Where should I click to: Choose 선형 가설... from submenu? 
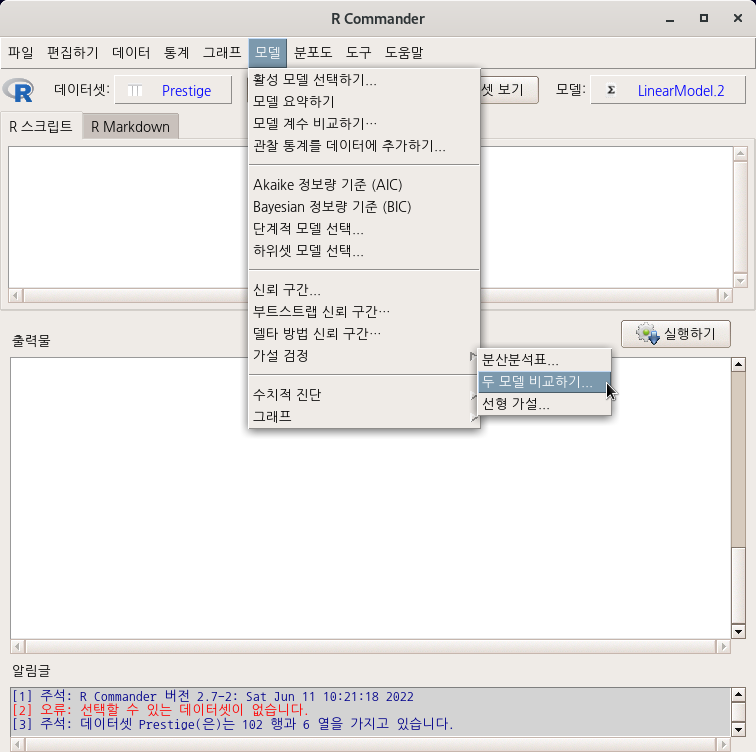point(544,404)
